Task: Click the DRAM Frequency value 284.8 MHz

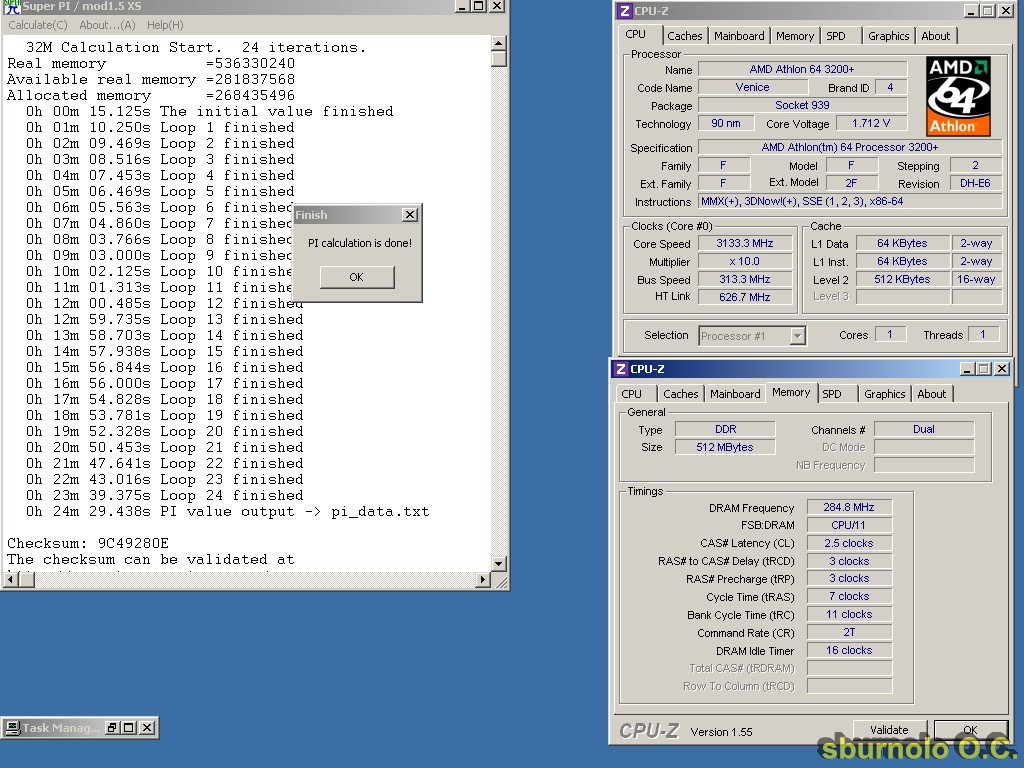Action: pyautogui.click(x=849, y=507)
